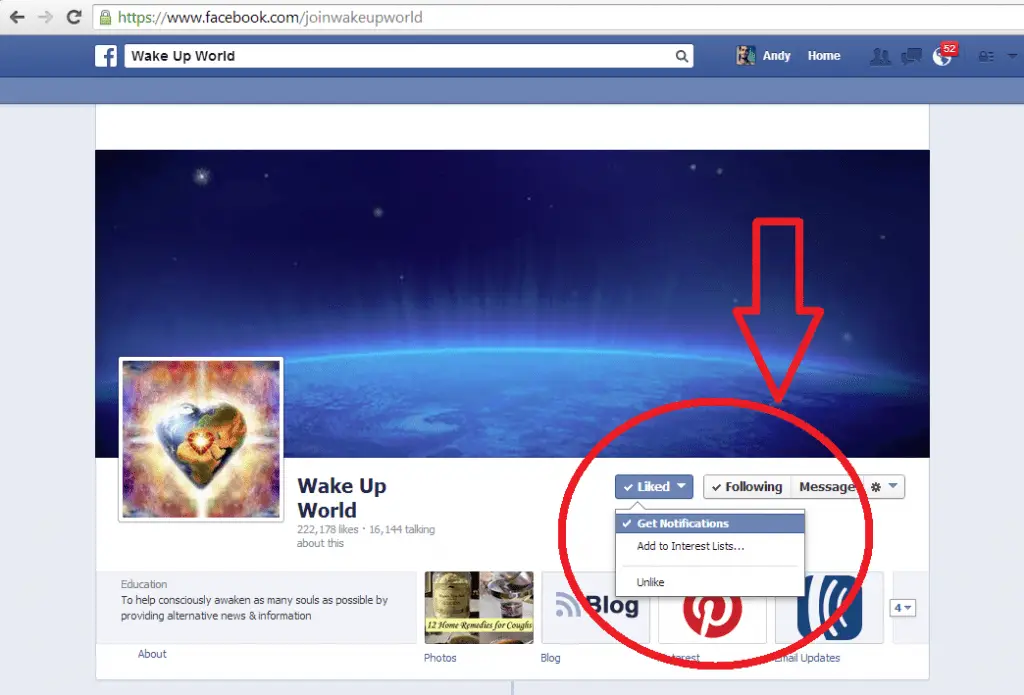Viewport: 1024px width, 695px height.
Task: Click the browser back arrow
Action: coord(17,17)
